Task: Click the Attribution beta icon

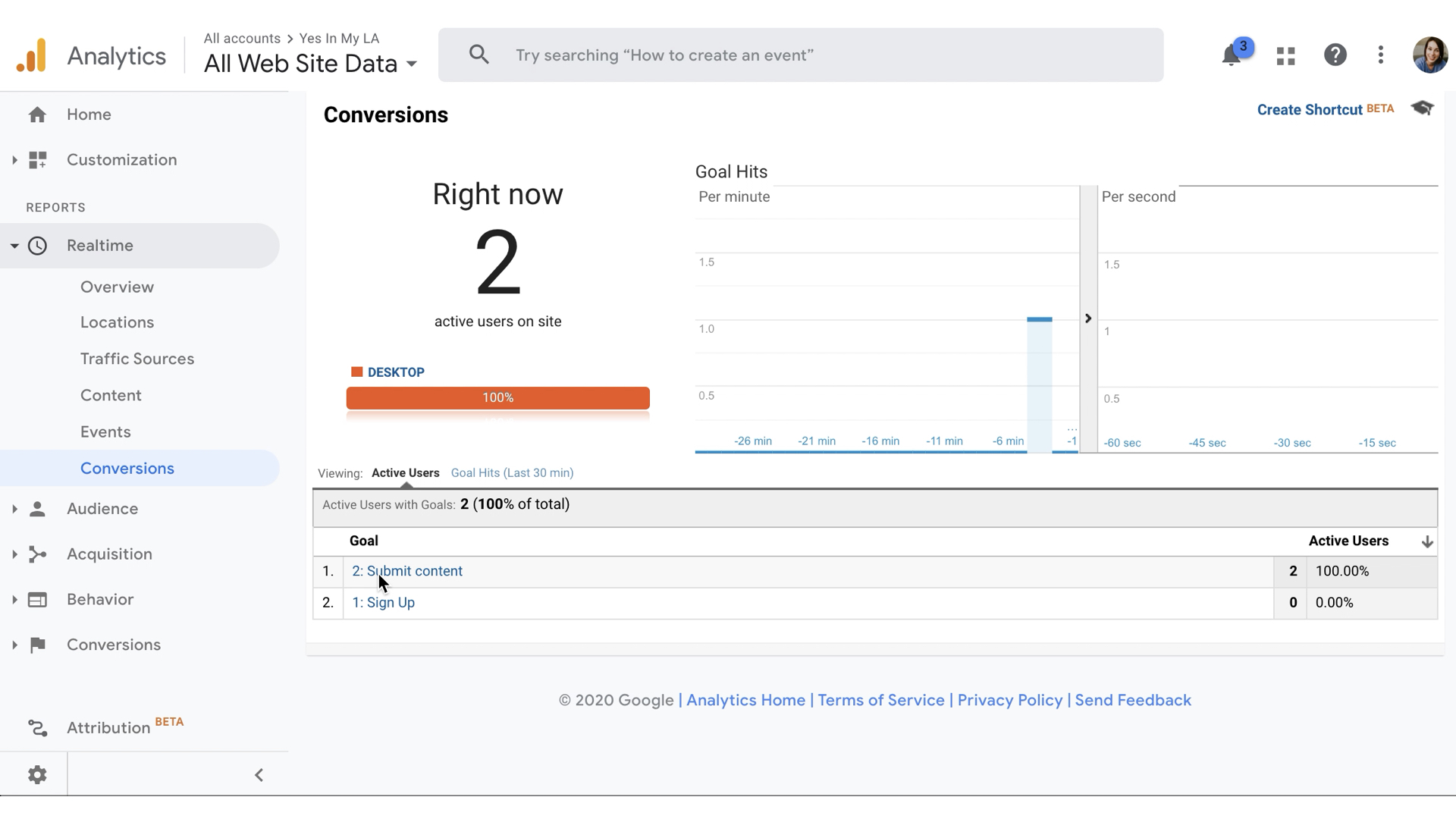Action: click(37, 728)
